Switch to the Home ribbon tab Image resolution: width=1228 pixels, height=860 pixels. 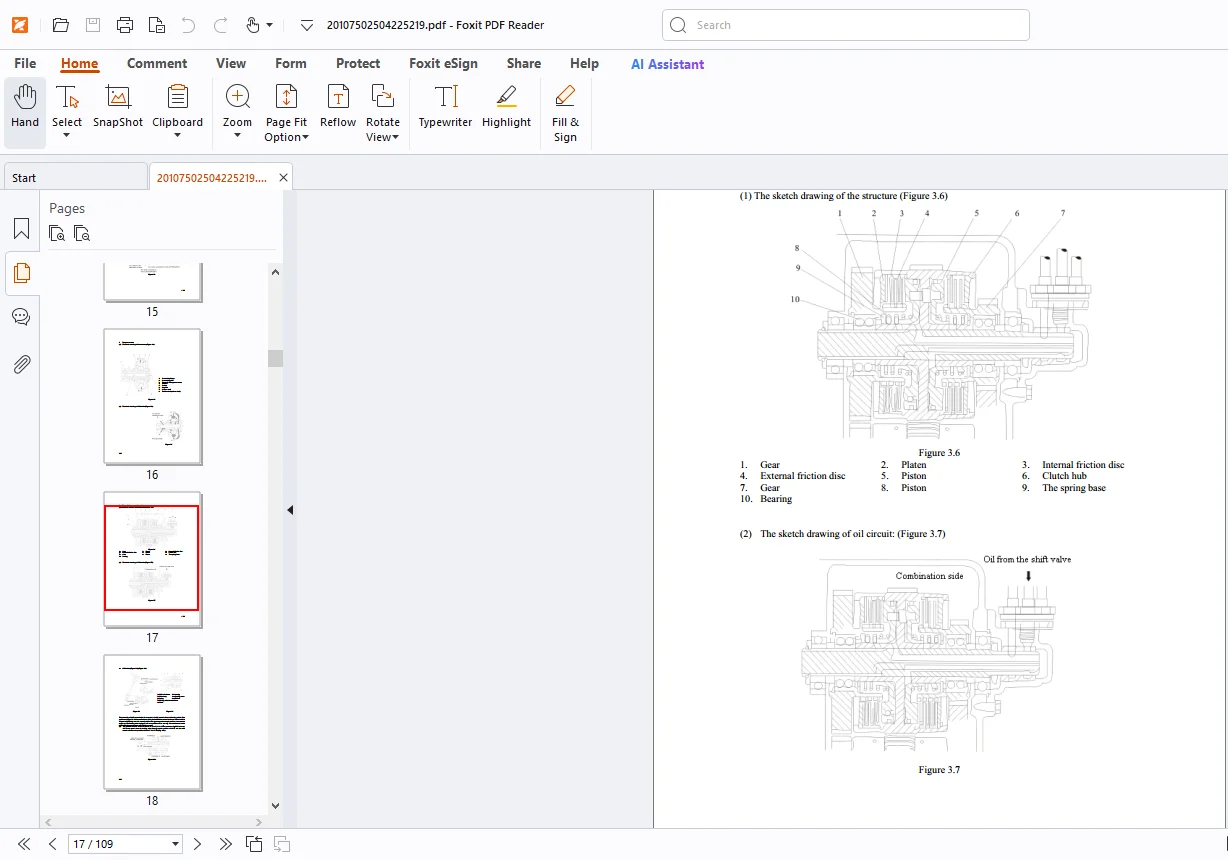tap(79, 63)
